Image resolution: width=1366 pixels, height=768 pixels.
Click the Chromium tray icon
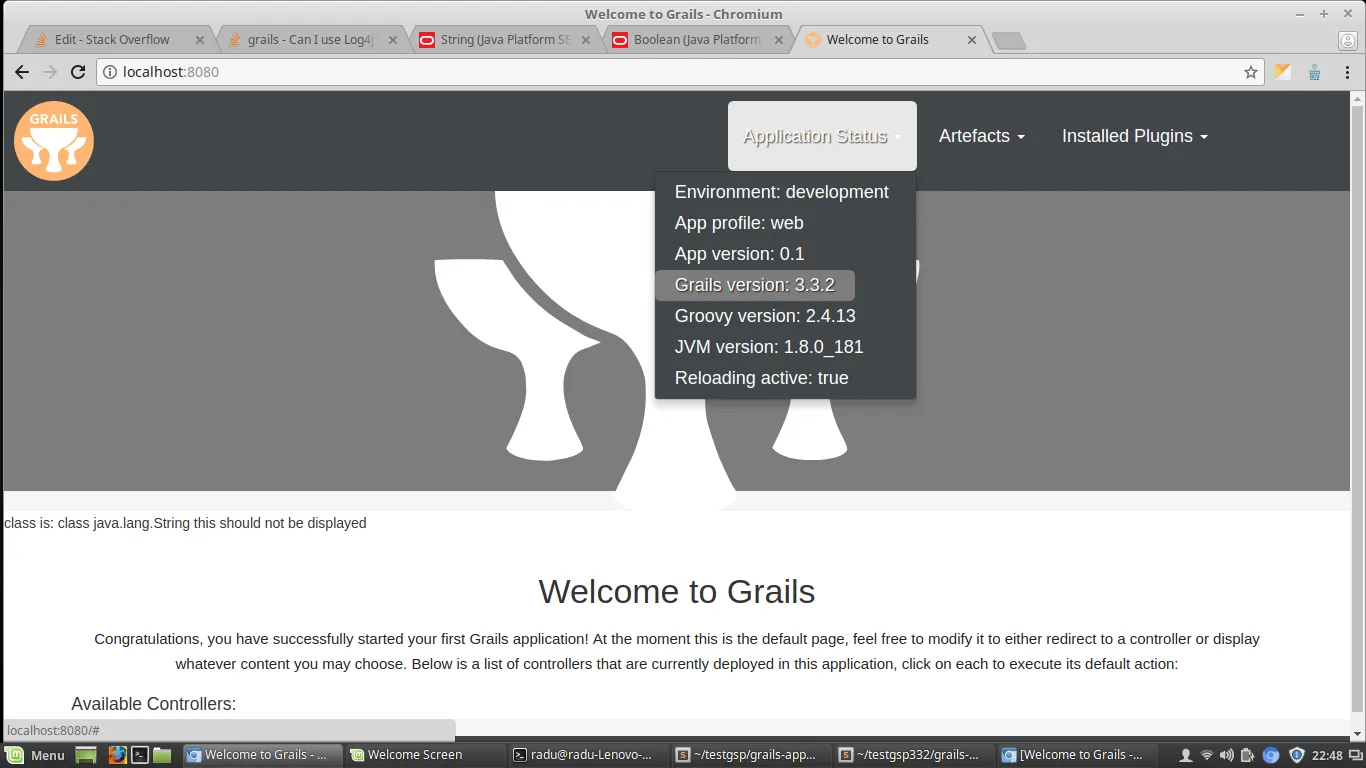1271,755
